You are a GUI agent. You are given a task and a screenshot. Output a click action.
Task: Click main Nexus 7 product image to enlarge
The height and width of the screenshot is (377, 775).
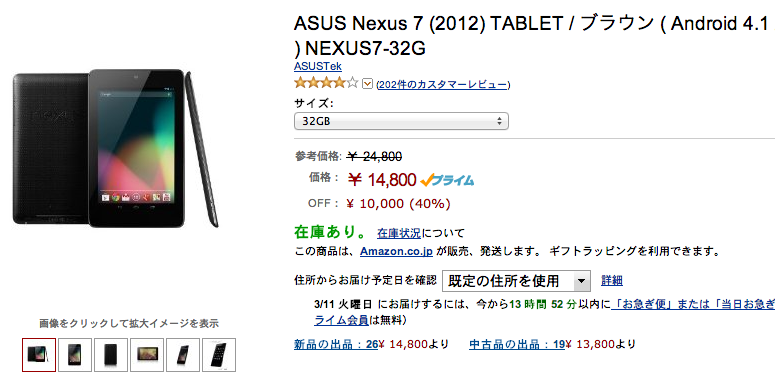click(x=115, y=148)
